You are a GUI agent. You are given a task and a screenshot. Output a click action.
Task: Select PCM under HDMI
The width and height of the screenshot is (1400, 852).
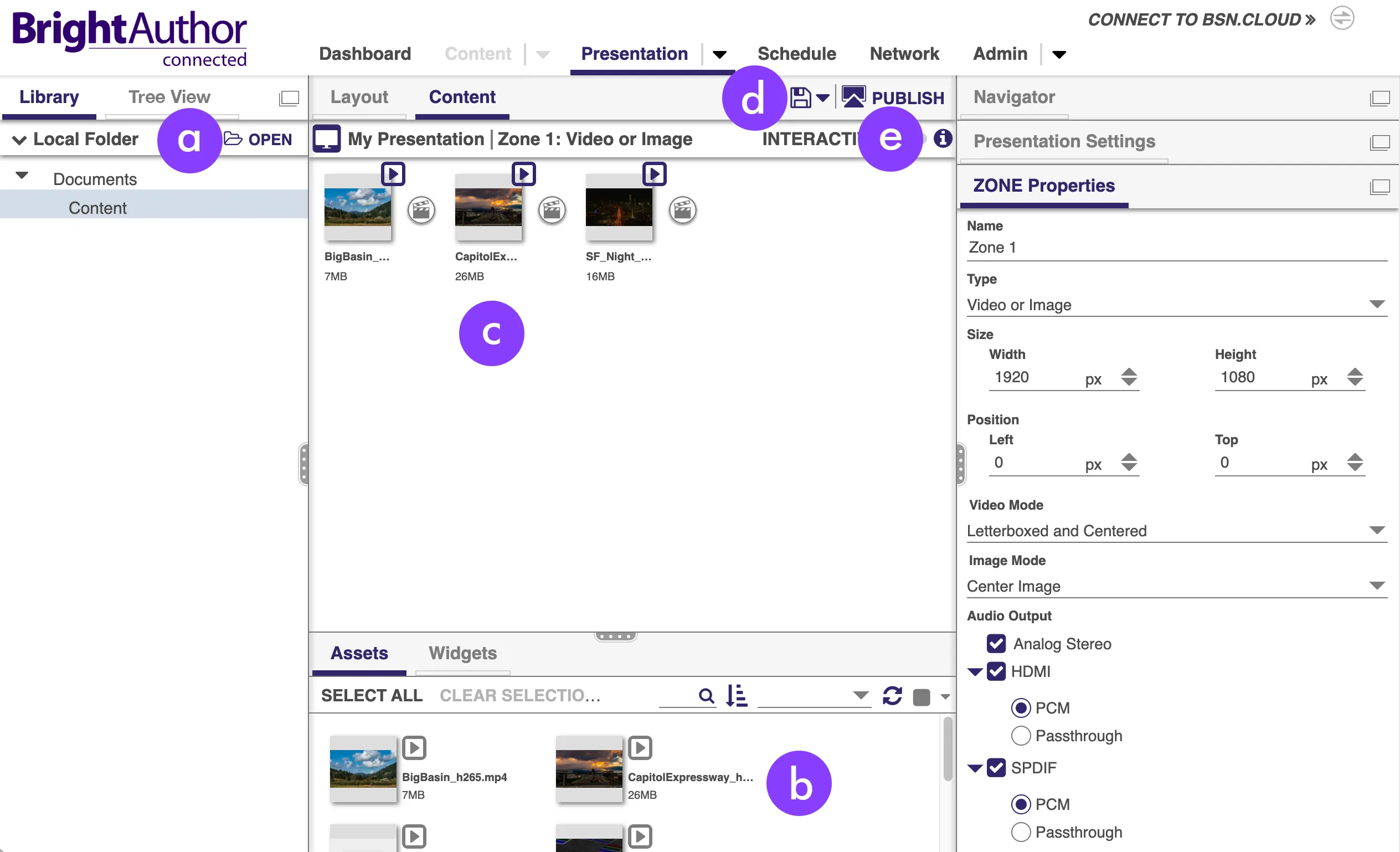[x=1021, y=708]
